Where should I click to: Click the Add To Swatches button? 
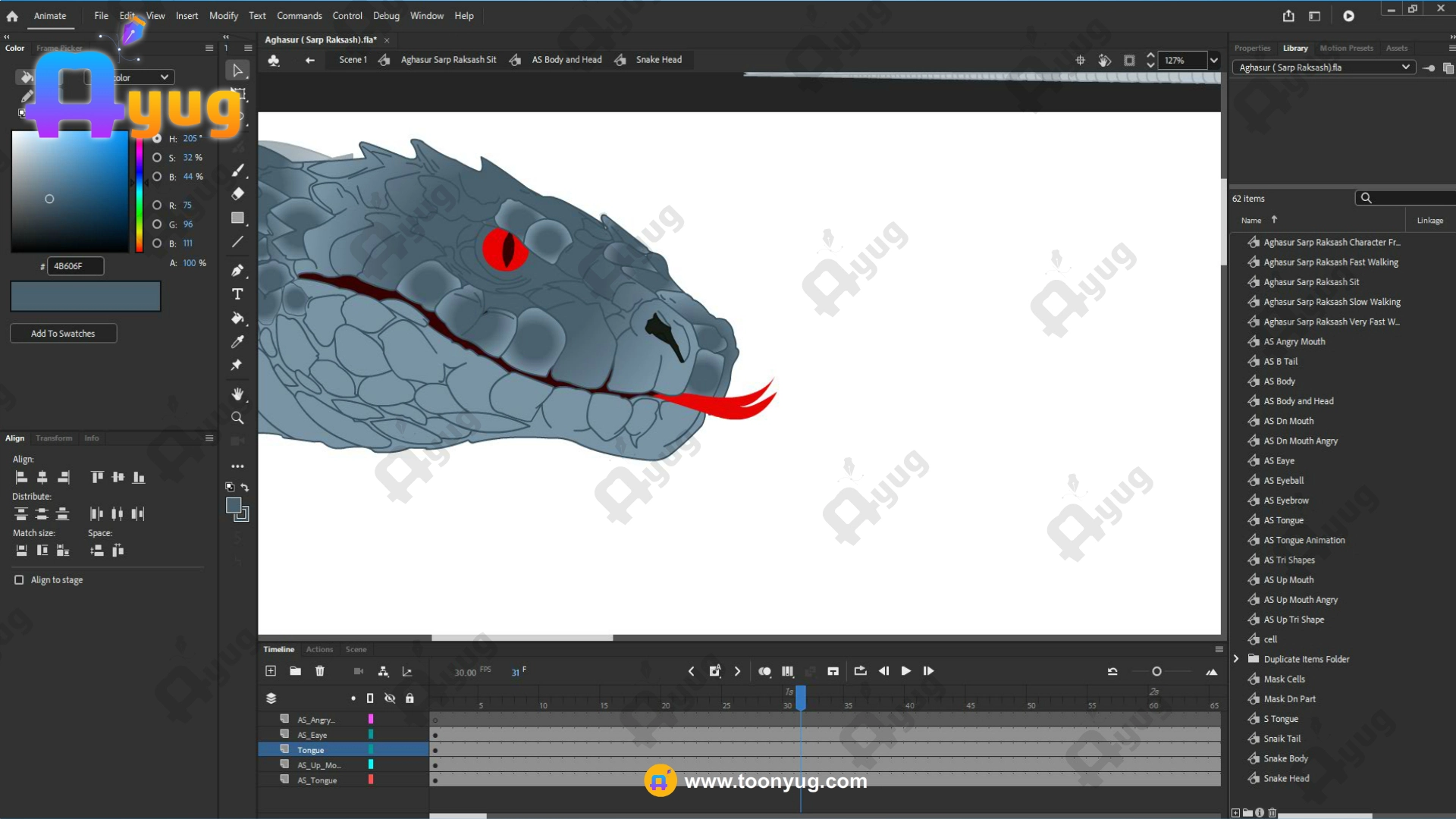click(63, 334)
